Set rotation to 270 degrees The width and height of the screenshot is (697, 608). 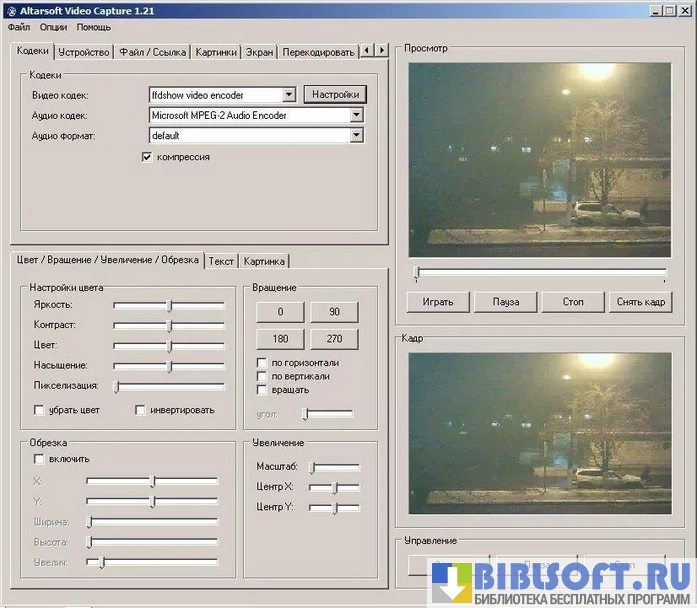(334, 339)
